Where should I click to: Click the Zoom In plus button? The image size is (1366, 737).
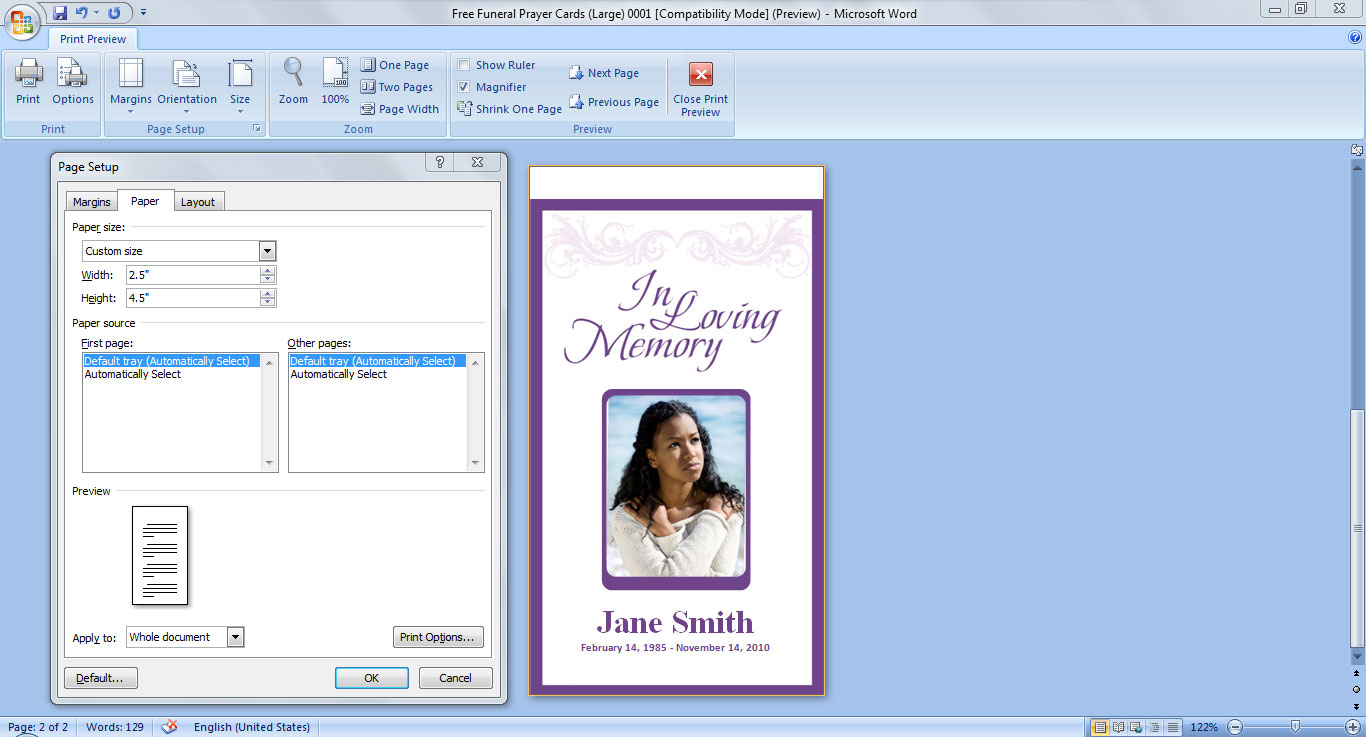1353,727
